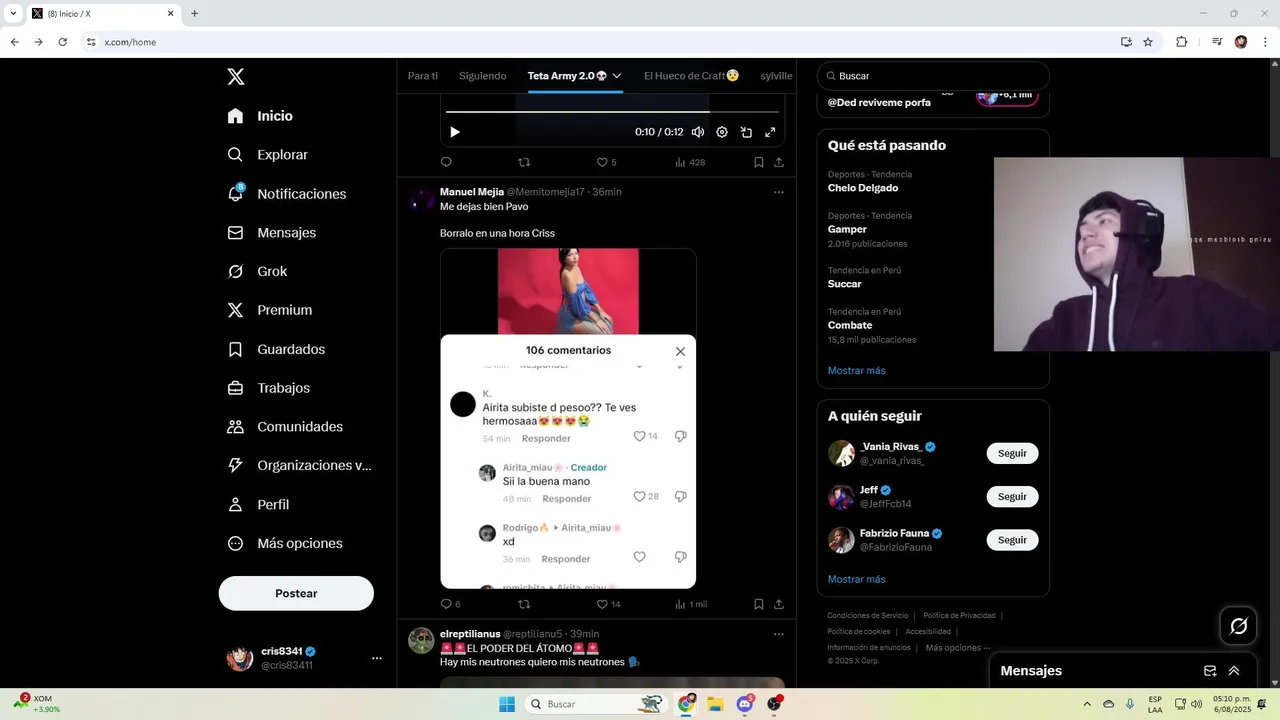The height and width of the screenshot is (720, 1280).
Task: Open Organizaciones lightning icon
Action: point(235,465)
